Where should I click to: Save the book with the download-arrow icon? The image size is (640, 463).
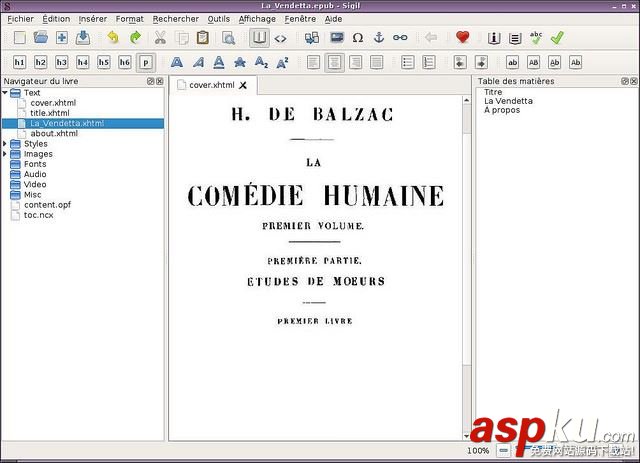[x=83, y=38]
